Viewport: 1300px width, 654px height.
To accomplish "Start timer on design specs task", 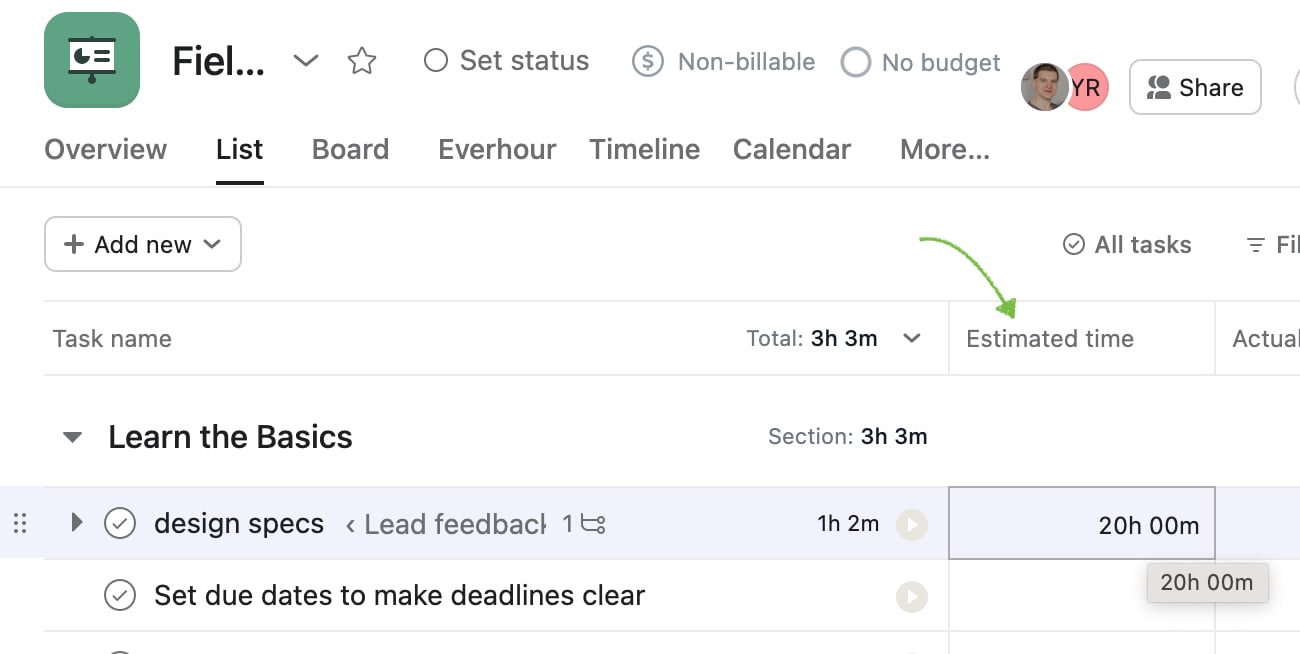I will pyautogui.click(x=911, y=524).
